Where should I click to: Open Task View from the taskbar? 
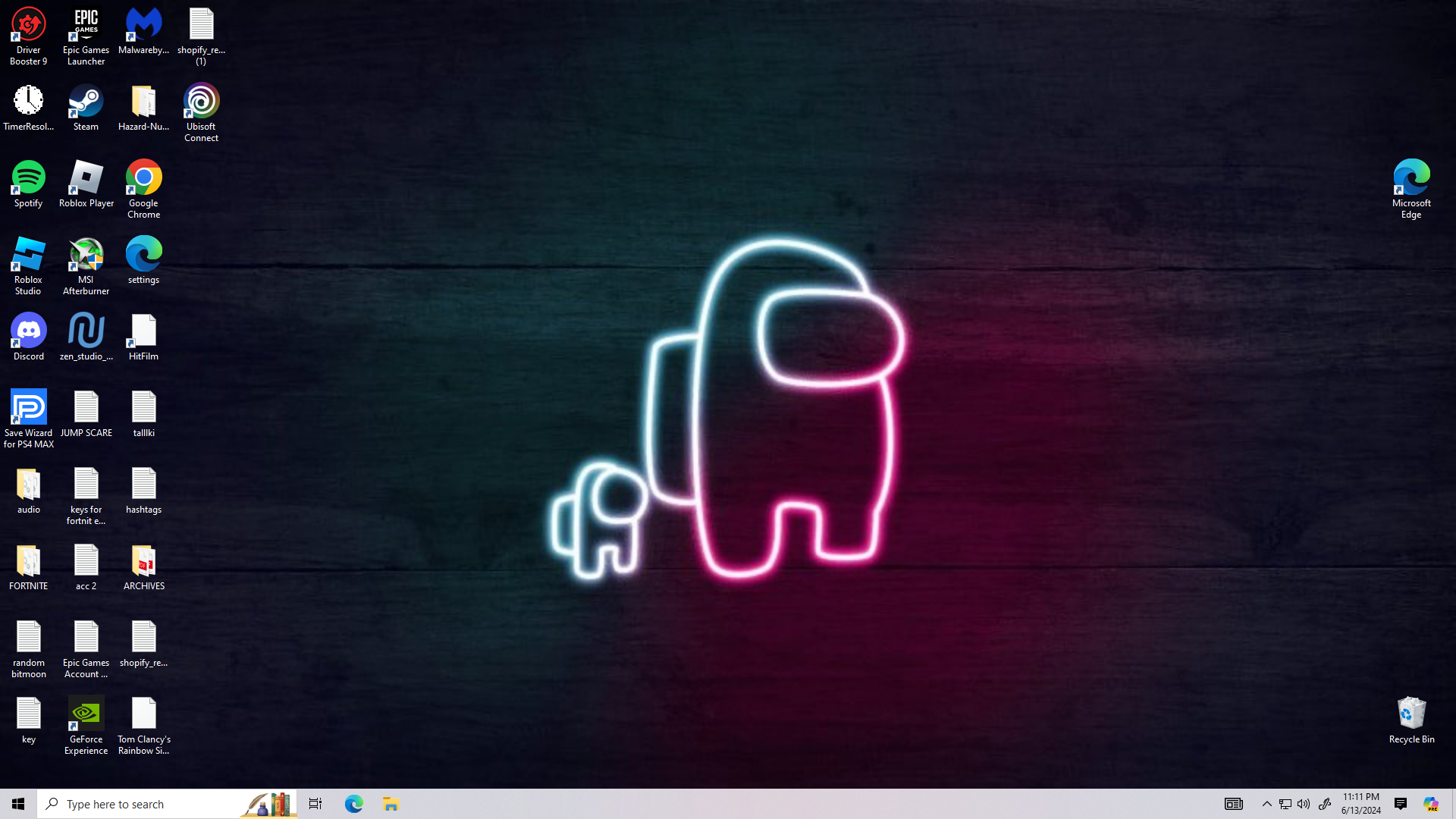tap(315, 804)
